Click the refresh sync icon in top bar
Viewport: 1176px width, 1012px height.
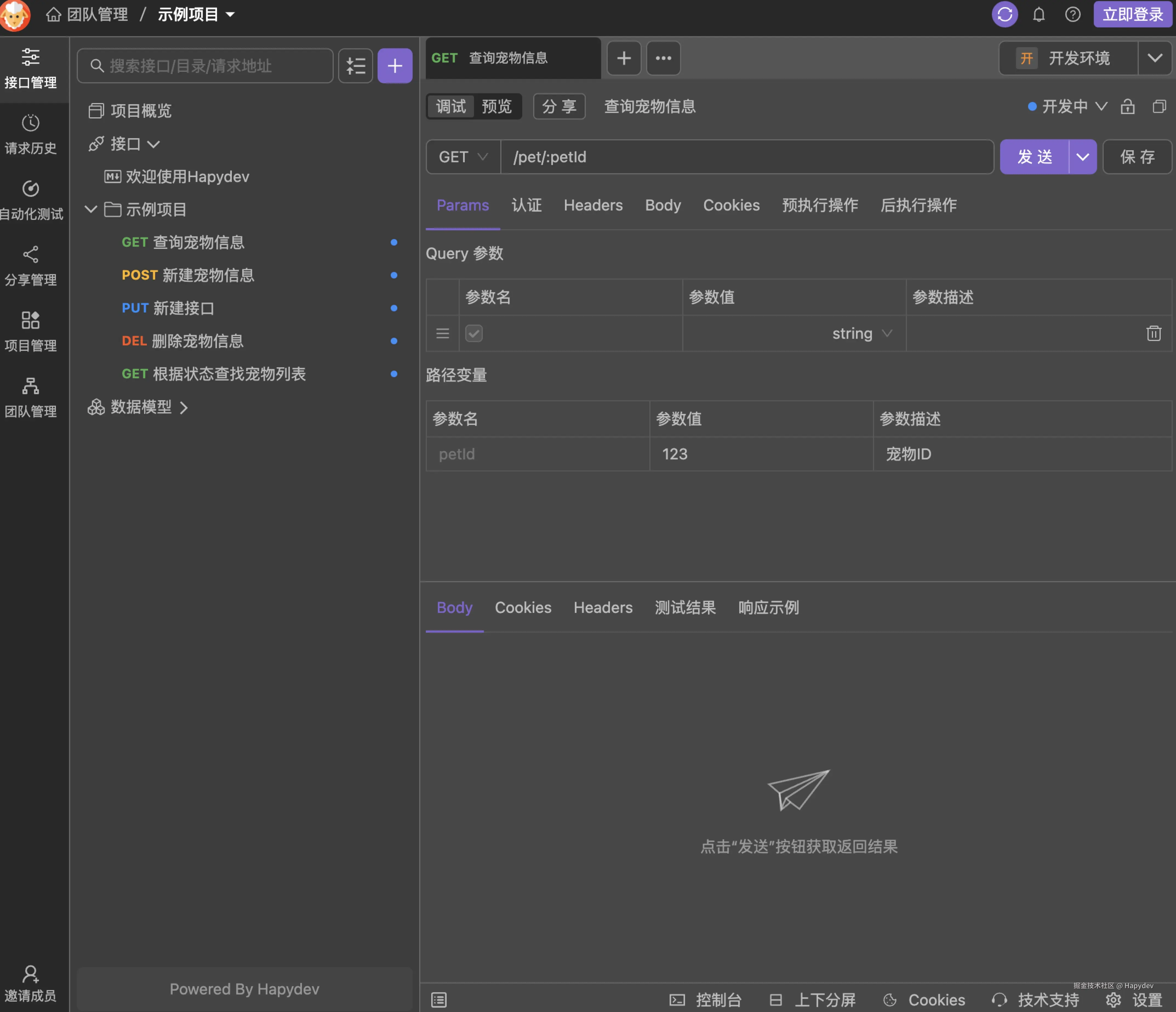pyautogui.click(x=1004, y=15)
